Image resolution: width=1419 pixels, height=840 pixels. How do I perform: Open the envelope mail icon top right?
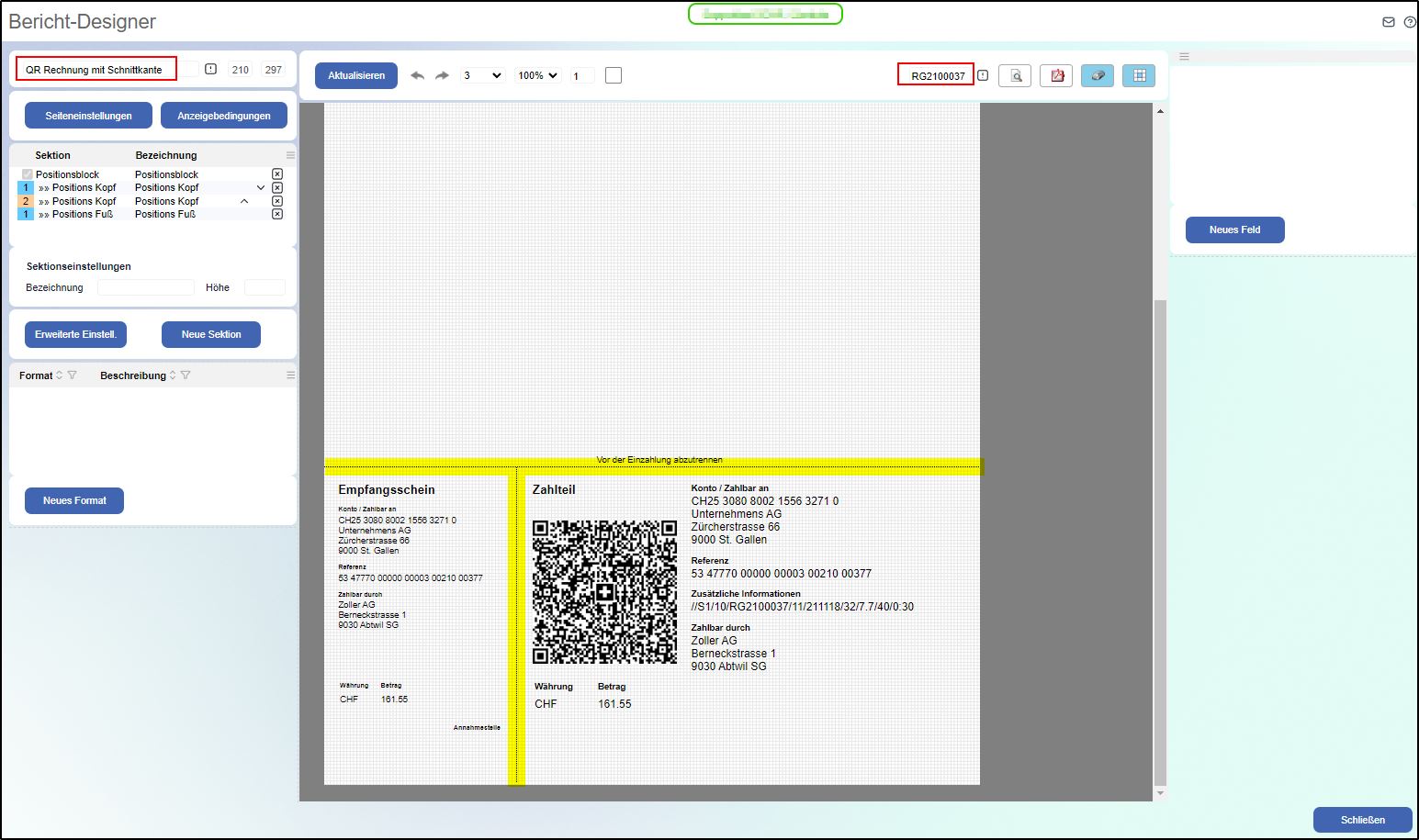1388,21
